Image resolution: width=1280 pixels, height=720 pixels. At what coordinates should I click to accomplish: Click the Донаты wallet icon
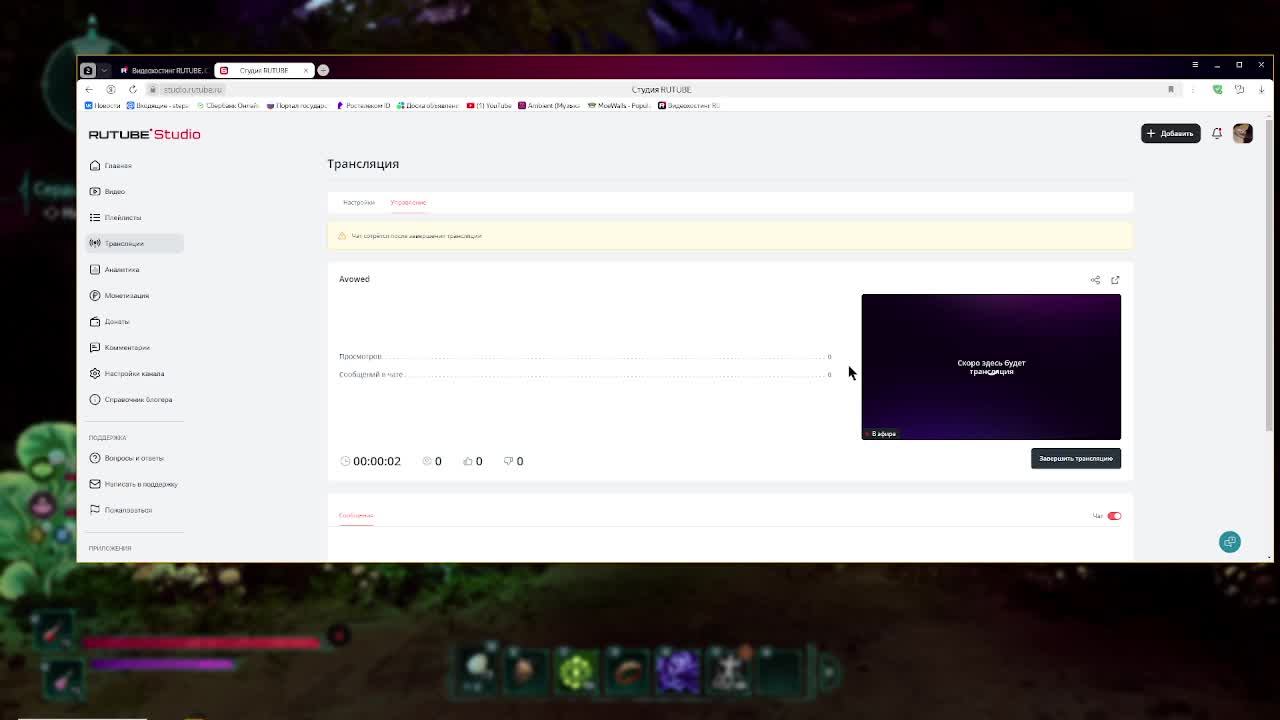[x=95, y=321]
